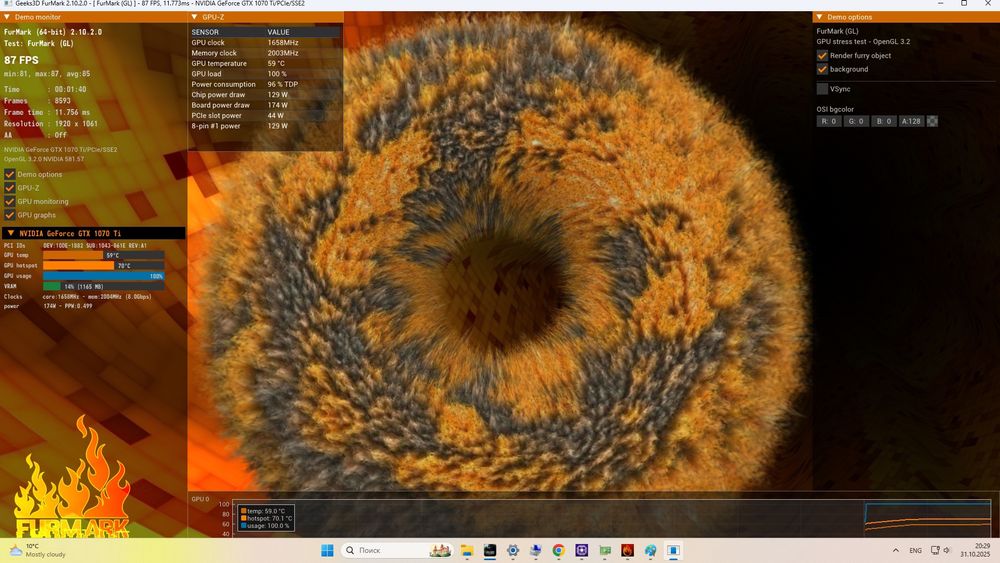The width and height of the screenshot is (1000, 563).
Task: Collapse the Demo options panel triangle
Action: (x=820, y=17)
